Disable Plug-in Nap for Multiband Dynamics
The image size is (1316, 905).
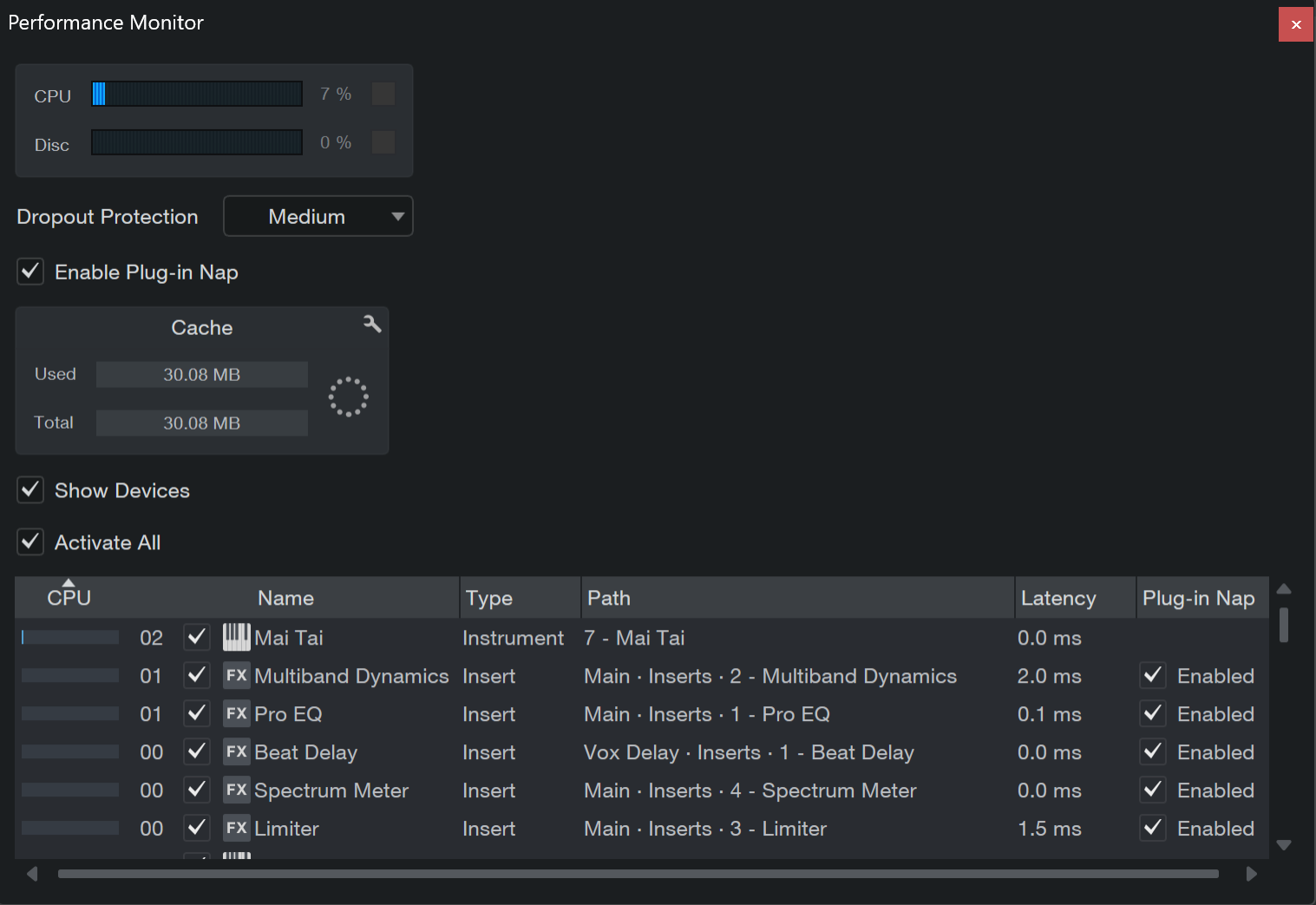tap(1153, 675)
